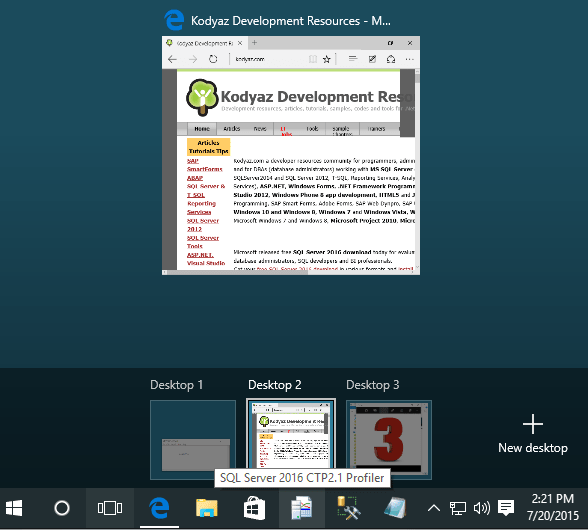Click the Cortana circle search icon
The width and height of the screenshot is (588, 530).
[62, 508]
